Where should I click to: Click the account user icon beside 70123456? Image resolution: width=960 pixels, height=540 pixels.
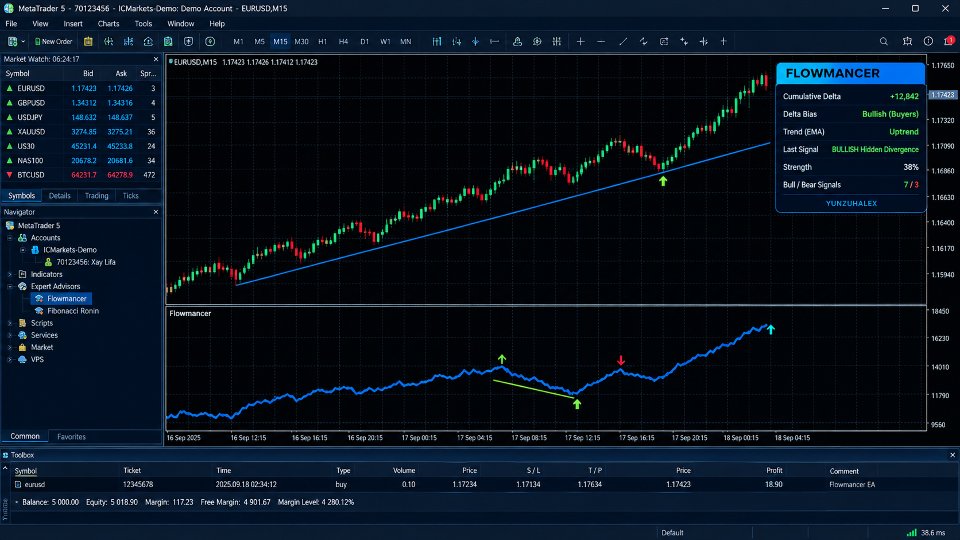48,262
